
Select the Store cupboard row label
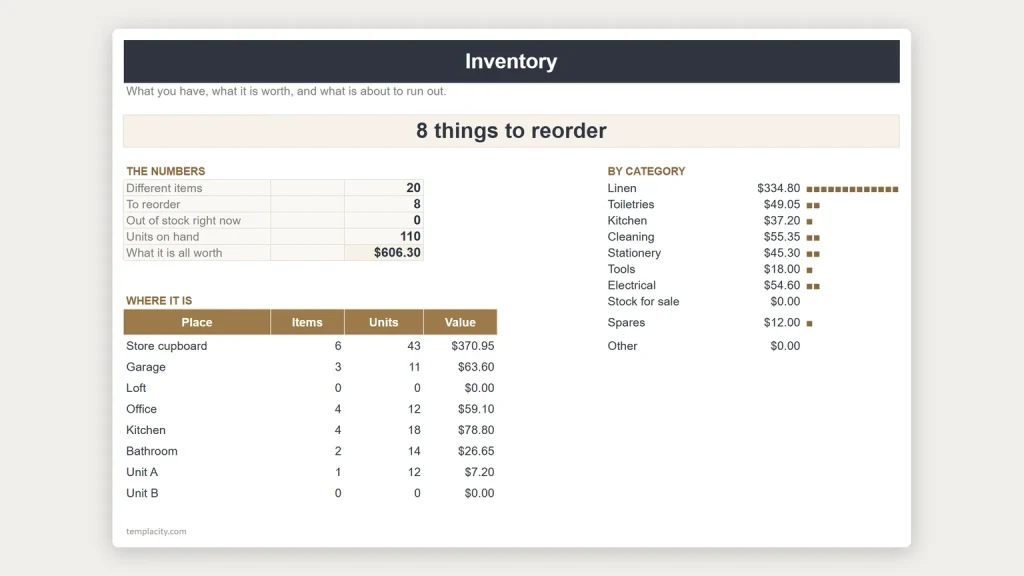[167, 346]
